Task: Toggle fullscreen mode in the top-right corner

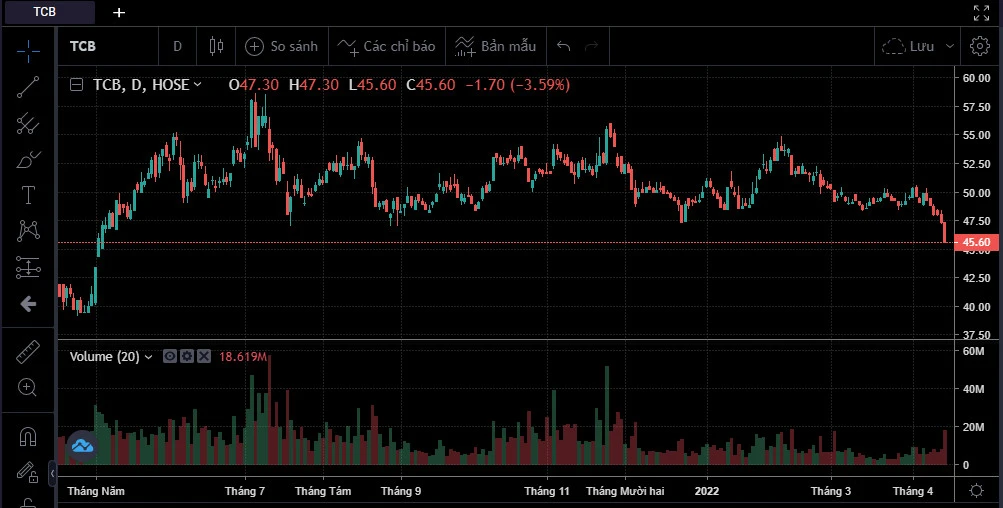Action: [981, 12]
